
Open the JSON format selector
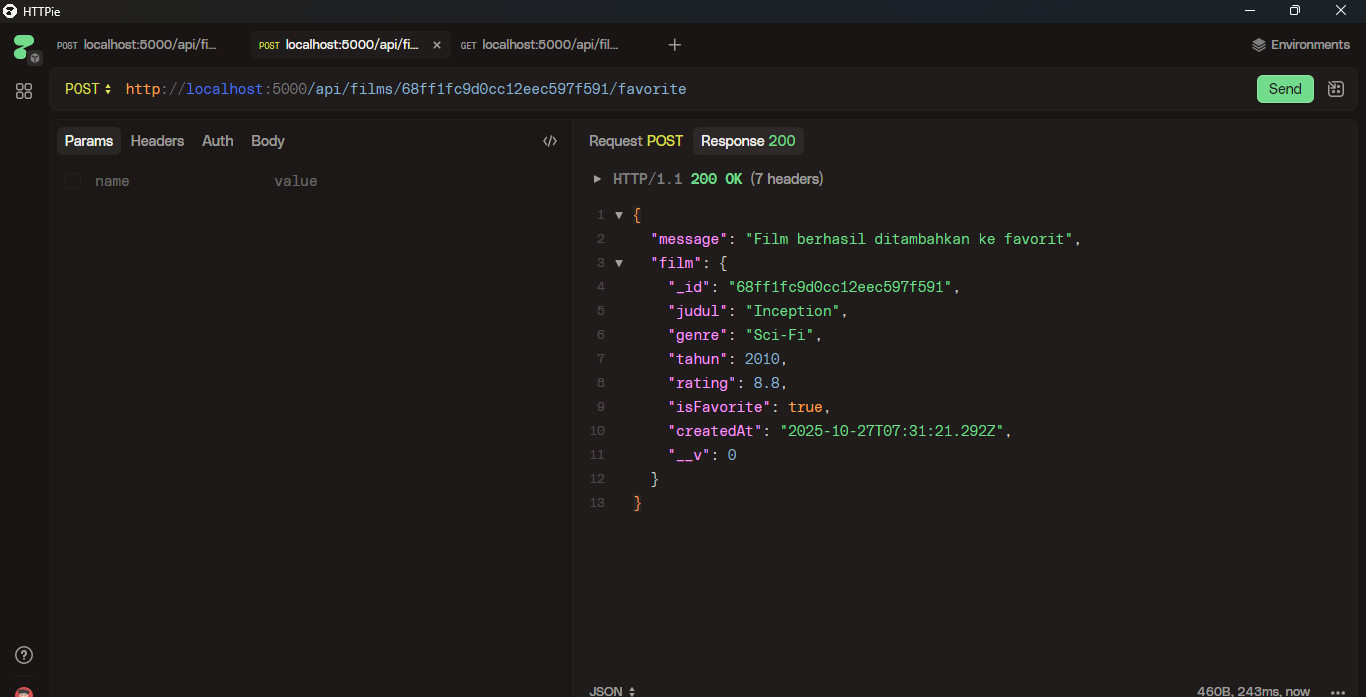pyautogui.click(x=612, y=691)
